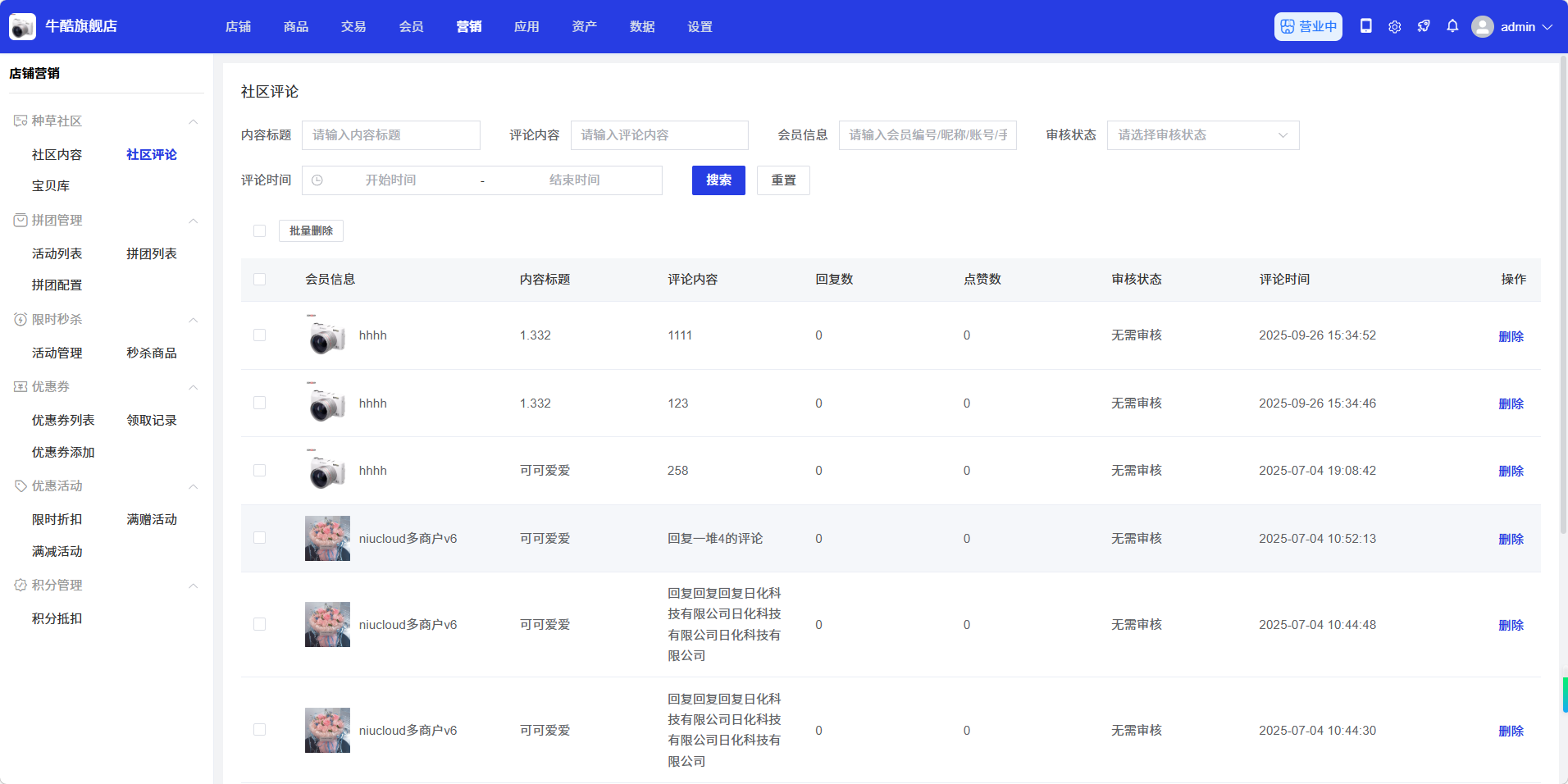Screen dimensions: 1568x784
Task: Collapse the 优惠券 sidebar section
Action: pos(193,387)
